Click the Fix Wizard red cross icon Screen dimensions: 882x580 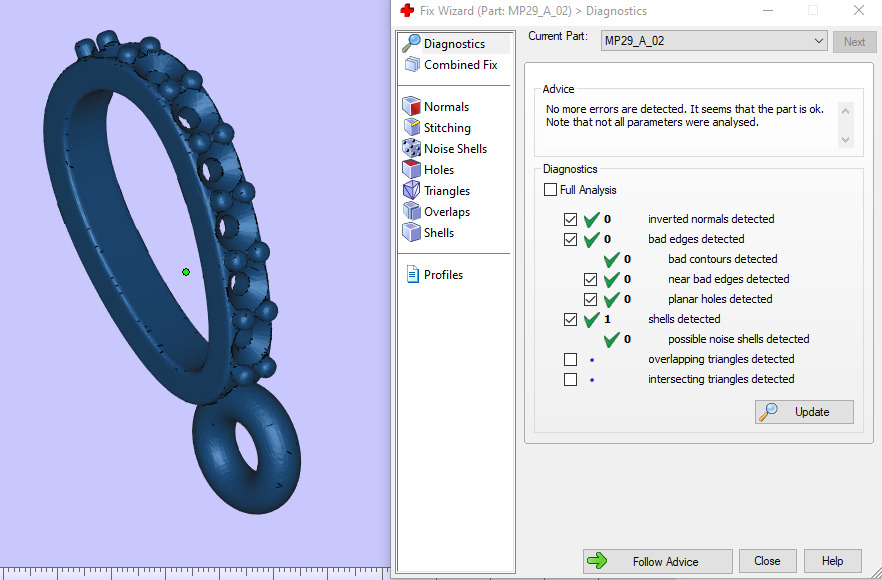[x=406, y=11]
